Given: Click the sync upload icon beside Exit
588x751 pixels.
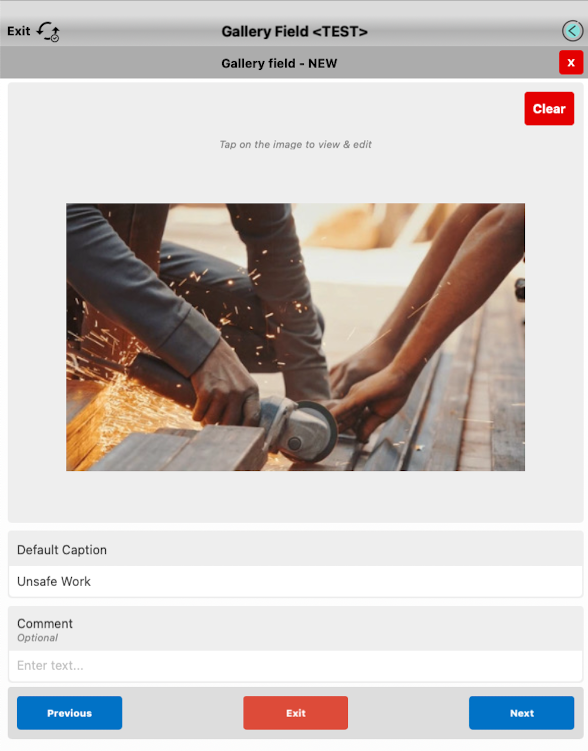Looking at the screenshot, I should pos(48,32).
